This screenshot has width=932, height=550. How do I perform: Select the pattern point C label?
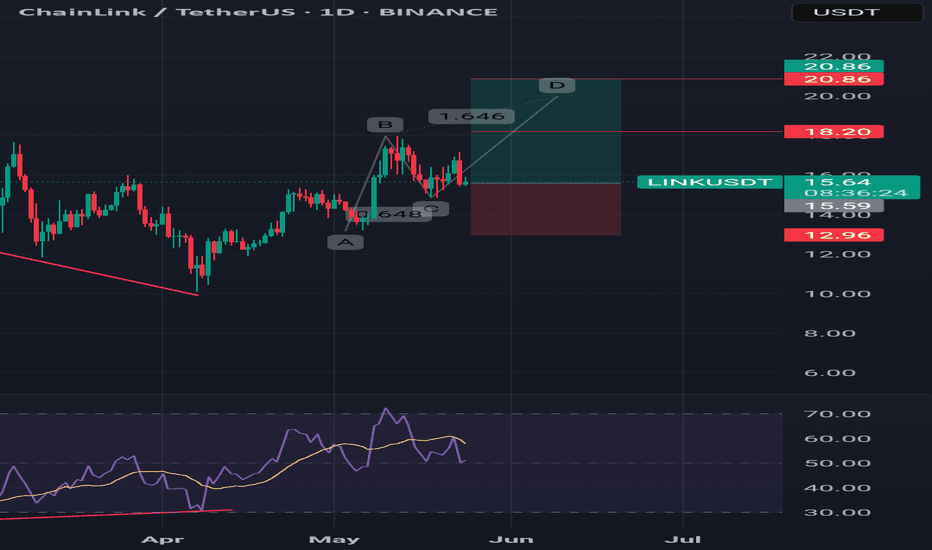(431, 209)
